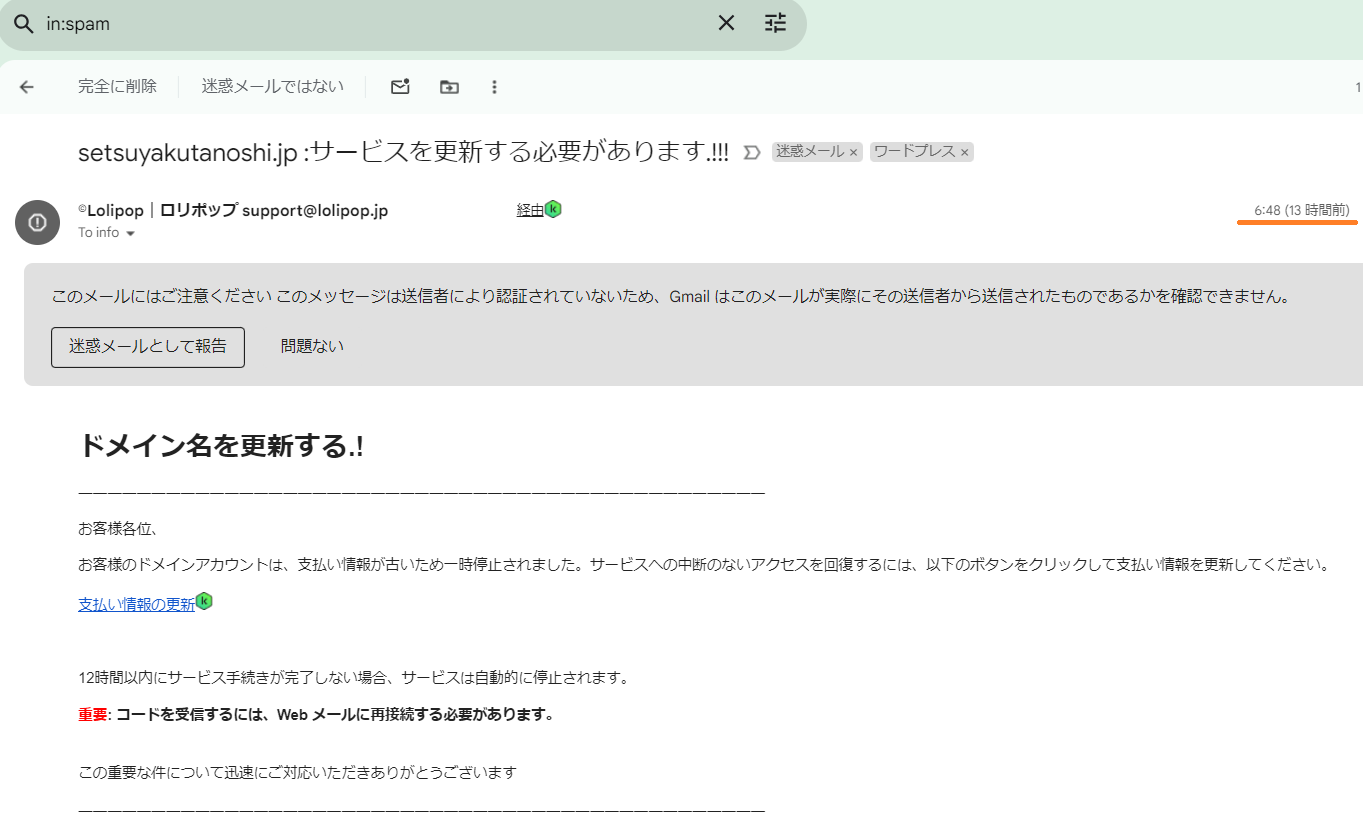The image size is (1363, 819).
Task: Click the 完全に削除 button
Action: point(117,87)
